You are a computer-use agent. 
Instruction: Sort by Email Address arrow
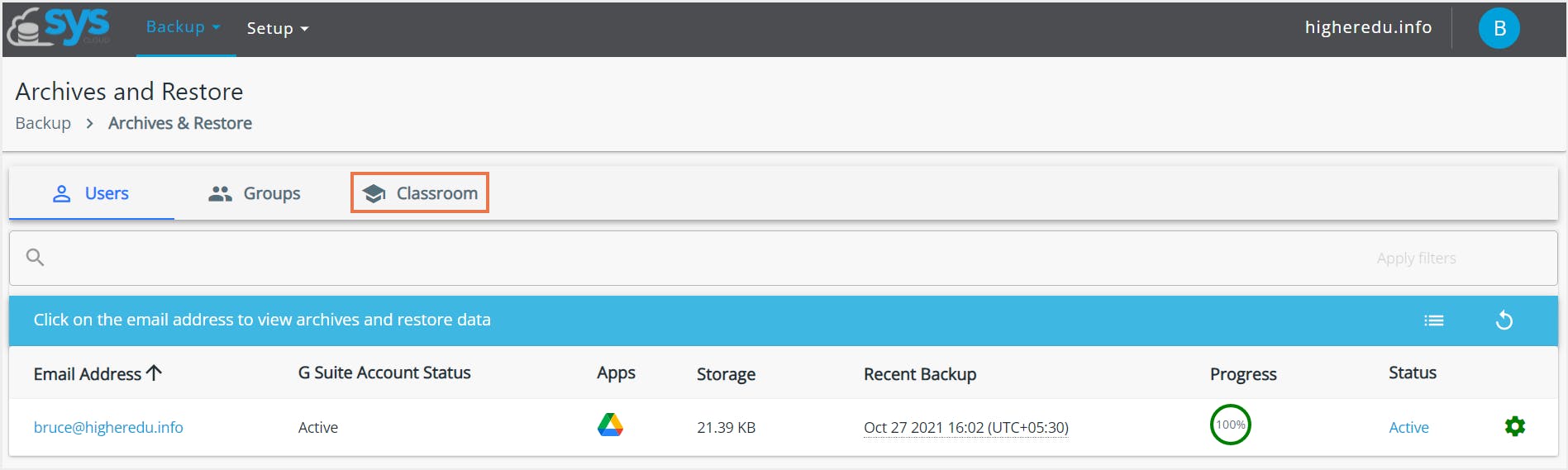pyautogui.click(x=154, y=373)
